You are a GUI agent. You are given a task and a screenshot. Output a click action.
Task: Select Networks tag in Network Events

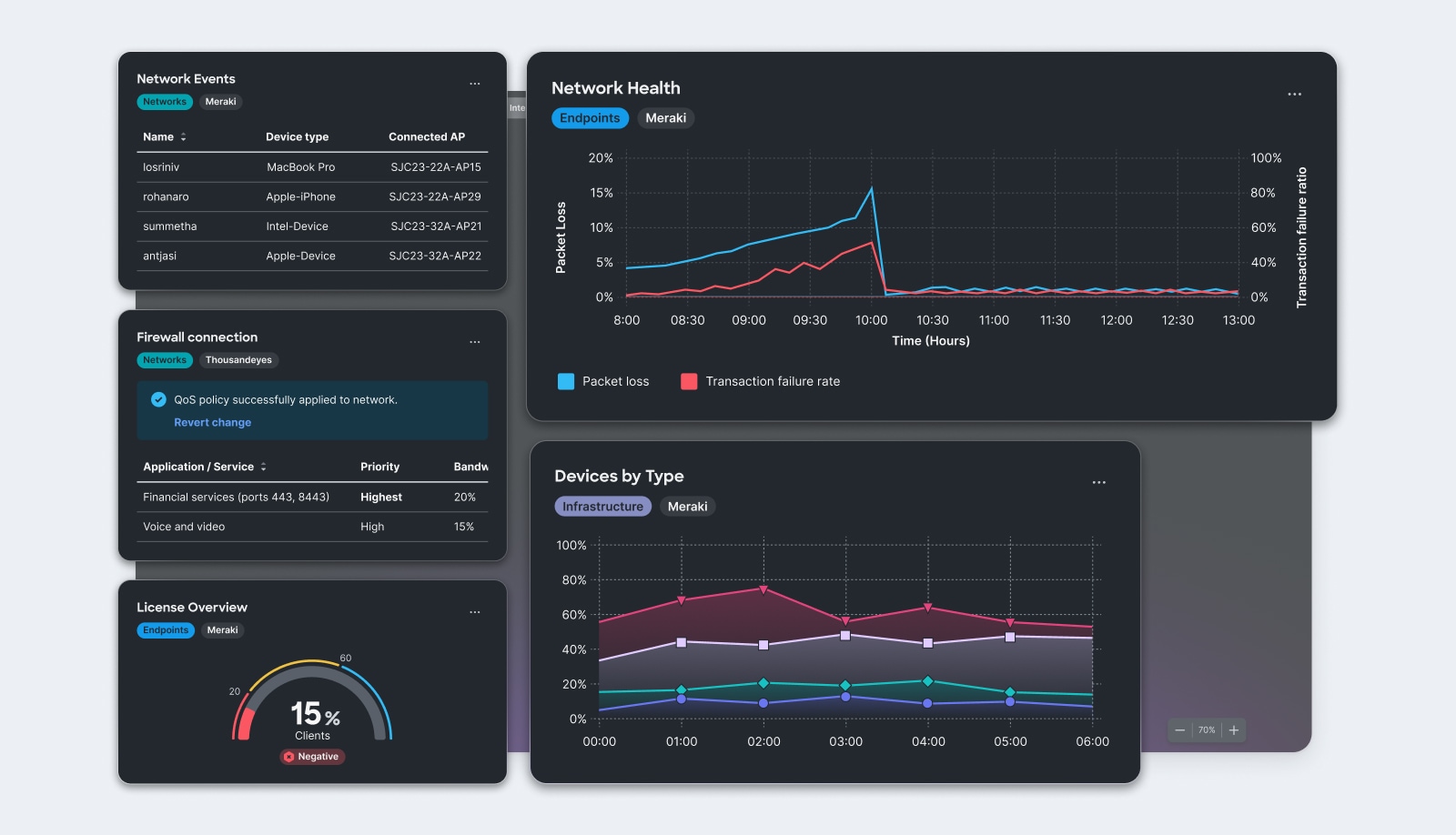(165, 102)
